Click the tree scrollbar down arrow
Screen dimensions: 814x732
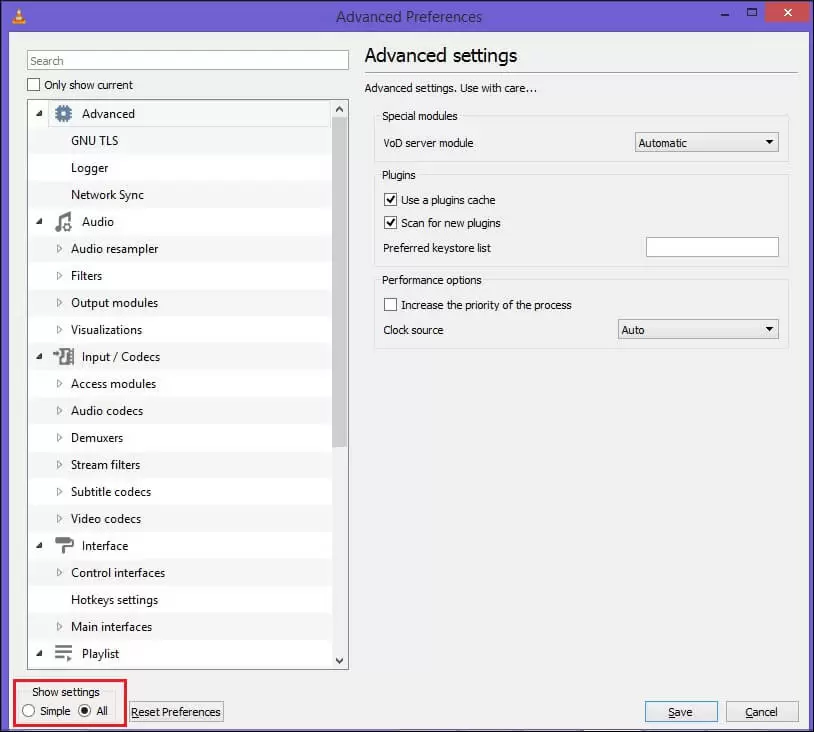click(x=340, y=660)
